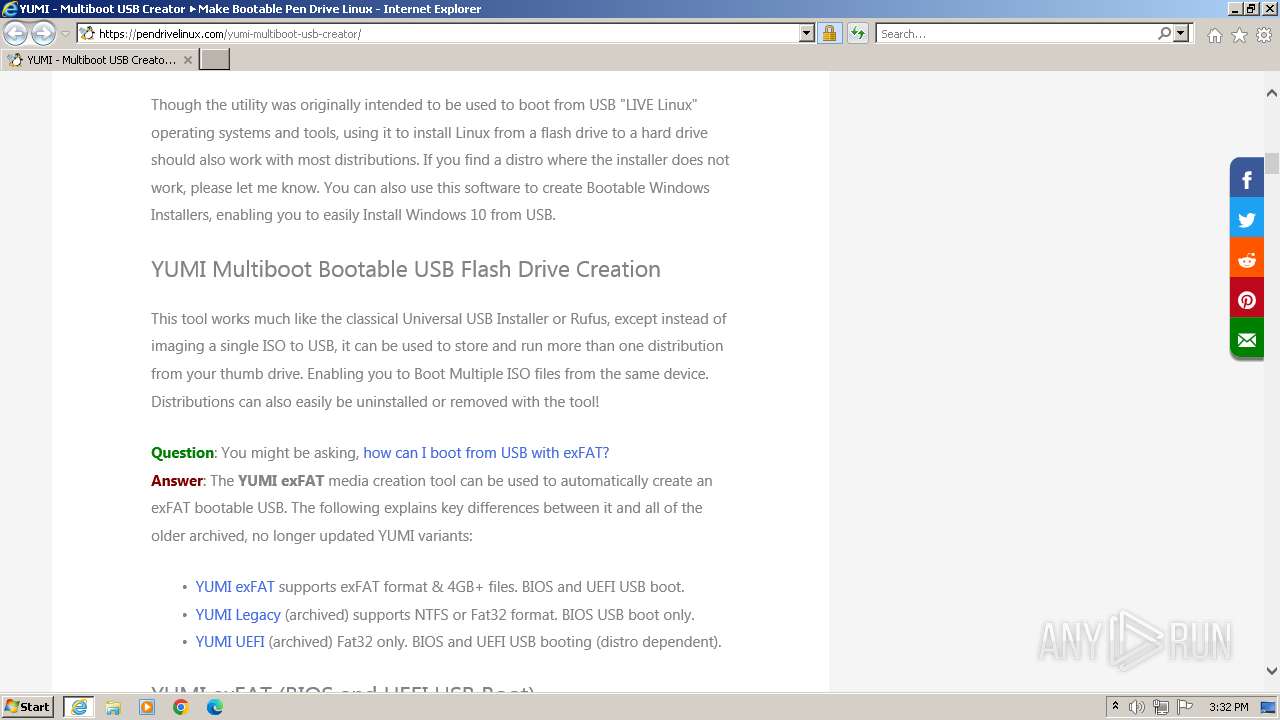Launch Windows Media Player from taskbar
The image size is (1280, 720).
pyautogui.click(x=147, y=707)
